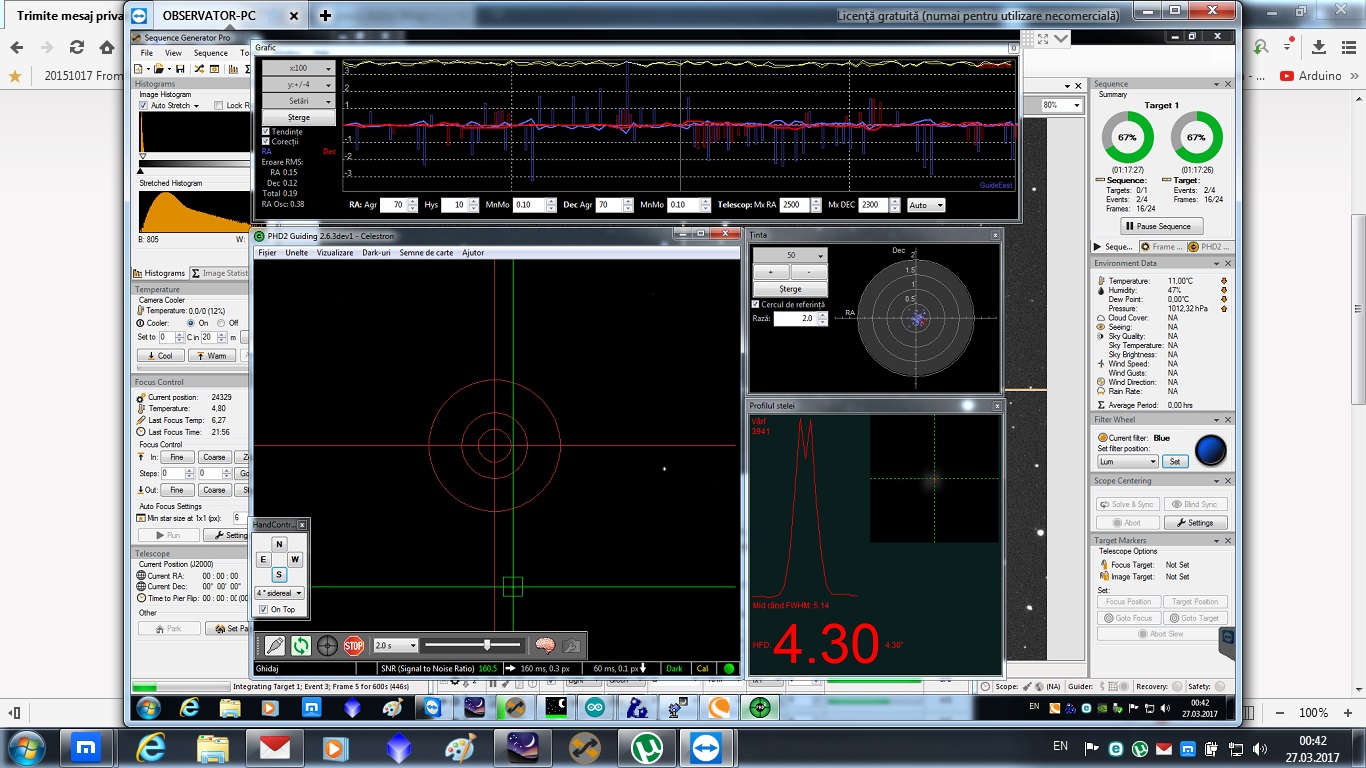Click the Cool button
The image size is (1366, 768).
tap(160, 355)
